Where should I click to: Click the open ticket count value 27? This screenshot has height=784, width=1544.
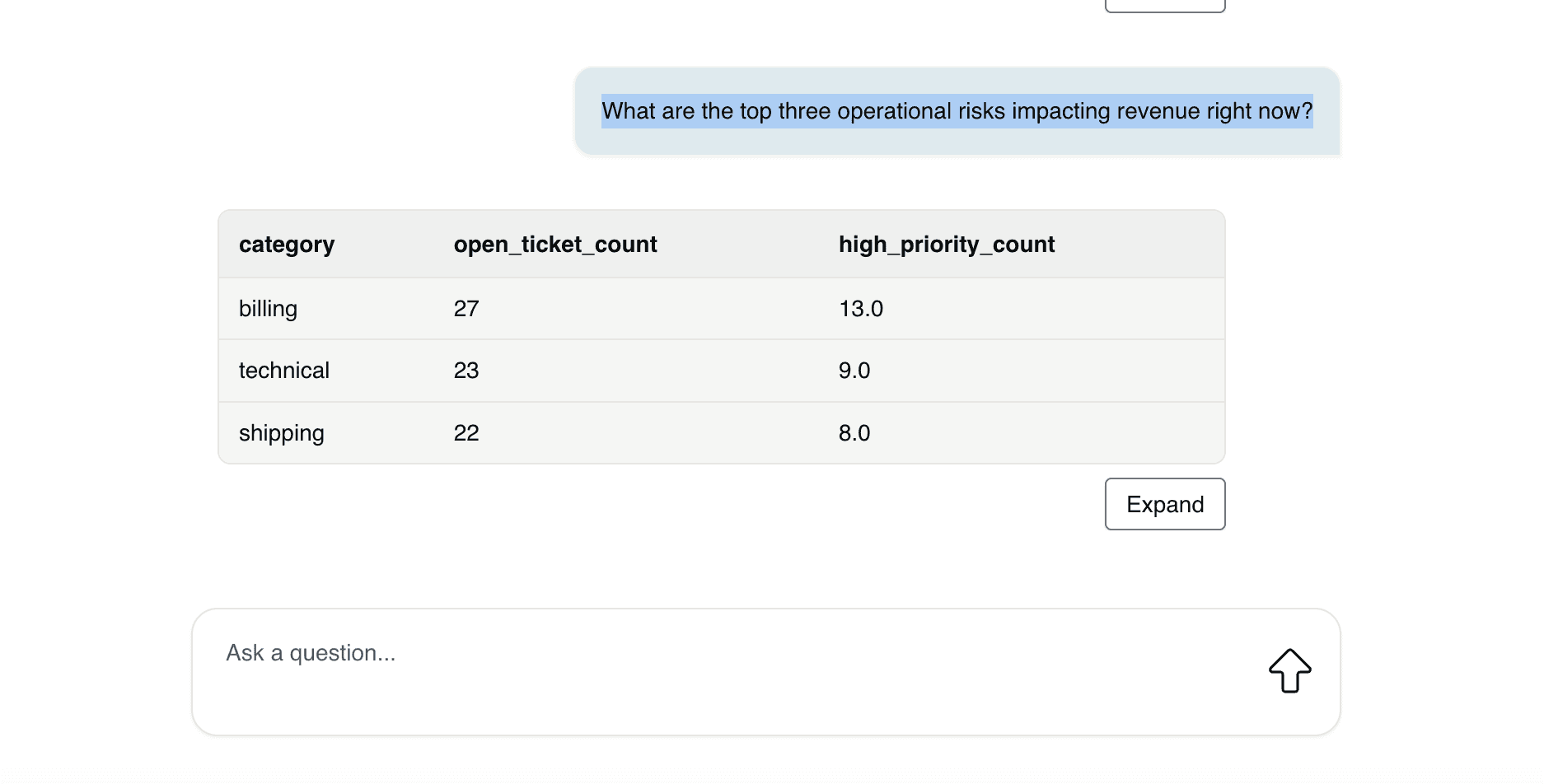pos(466,309)
